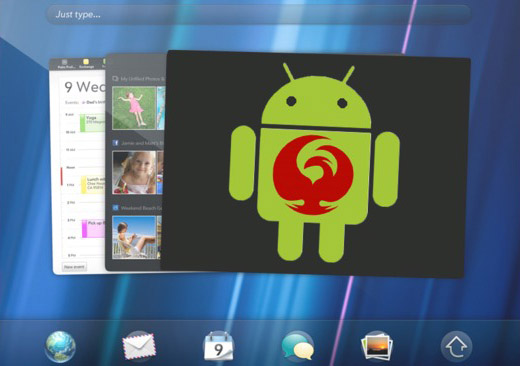Tap the New event button in Calendar card
The image size is (520, 366).
click(74, 267)
